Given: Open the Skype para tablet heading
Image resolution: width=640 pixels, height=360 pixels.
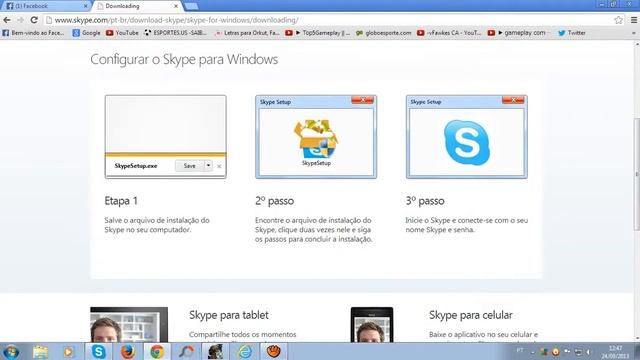Looking at the screenshot, I should [x=229, y=315].
